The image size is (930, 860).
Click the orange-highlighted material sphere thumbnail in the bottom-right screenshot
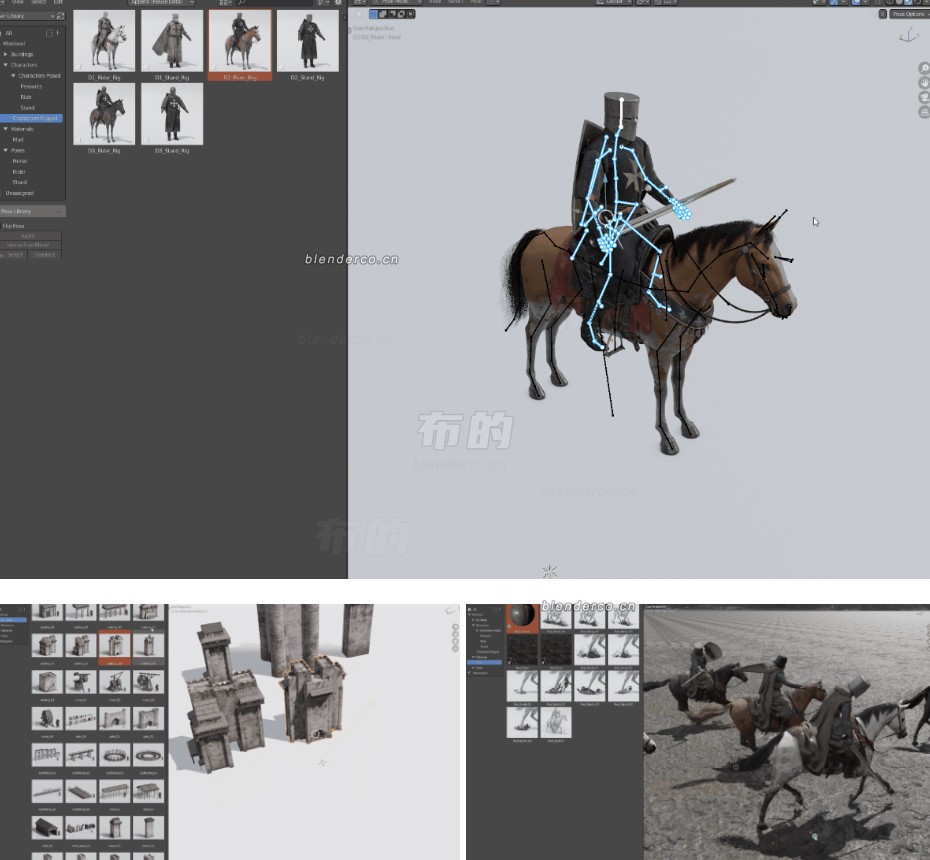click(x=523, y=619)
